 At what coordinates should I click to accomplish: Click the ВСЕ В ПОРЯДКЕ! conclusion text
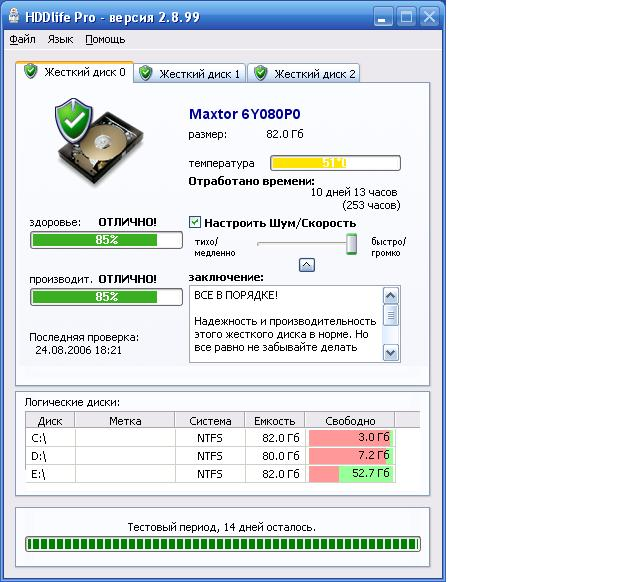coord(236,295)
